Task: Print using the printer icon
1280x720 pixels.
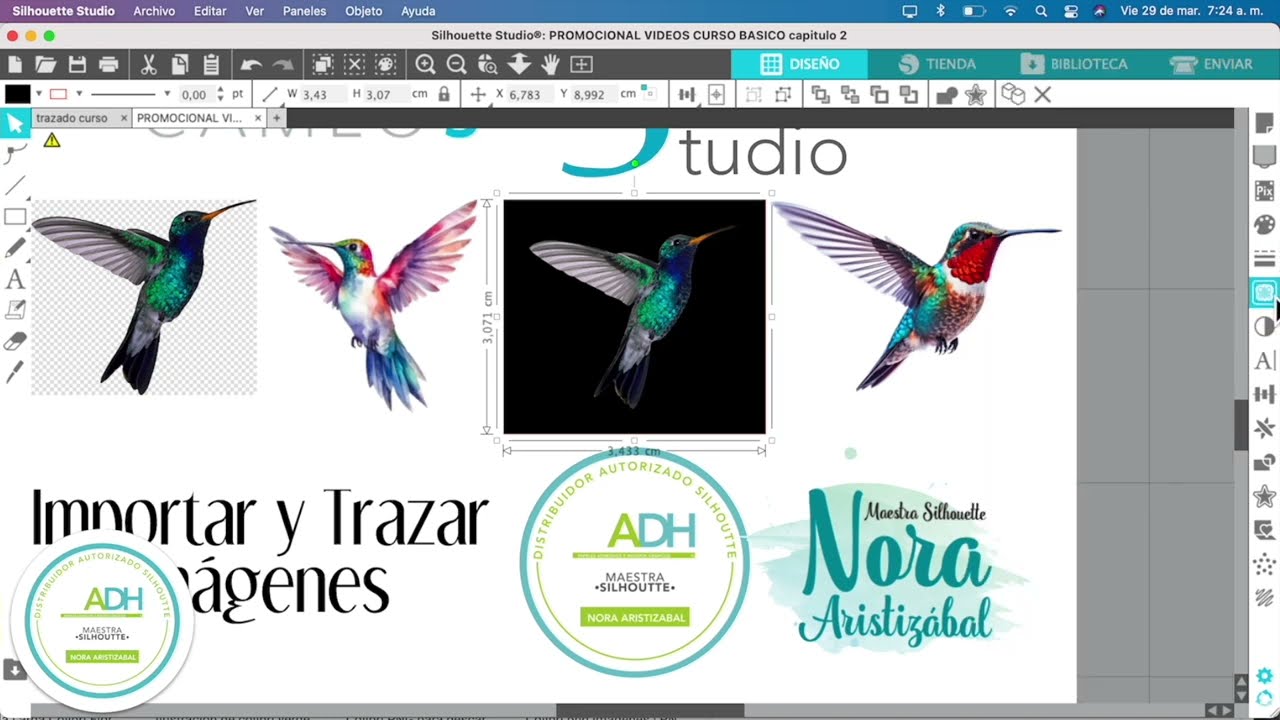Action: [109, 64]
